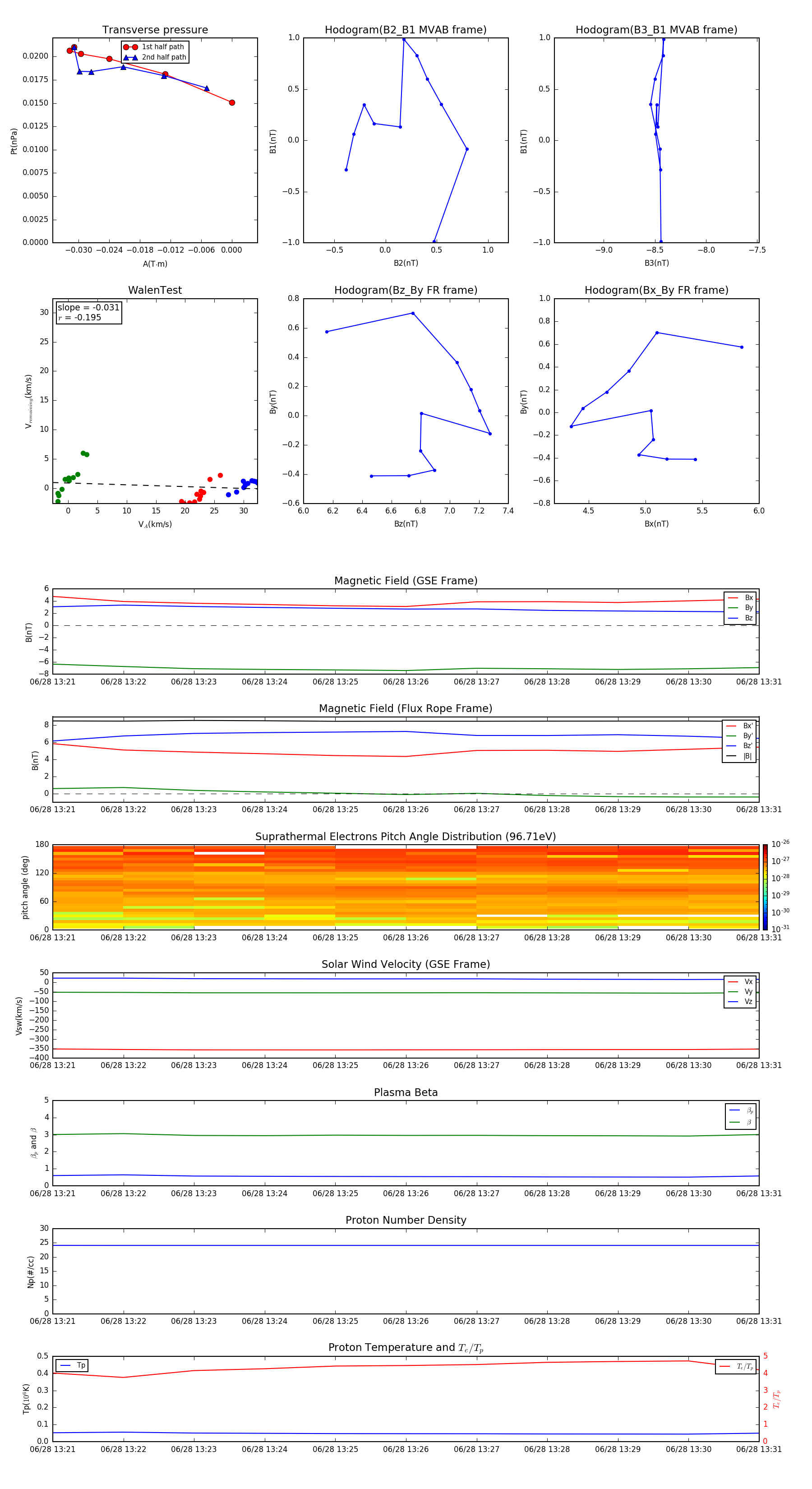Select the 'B2(nT)' x-axis label

tap(406, 264)
